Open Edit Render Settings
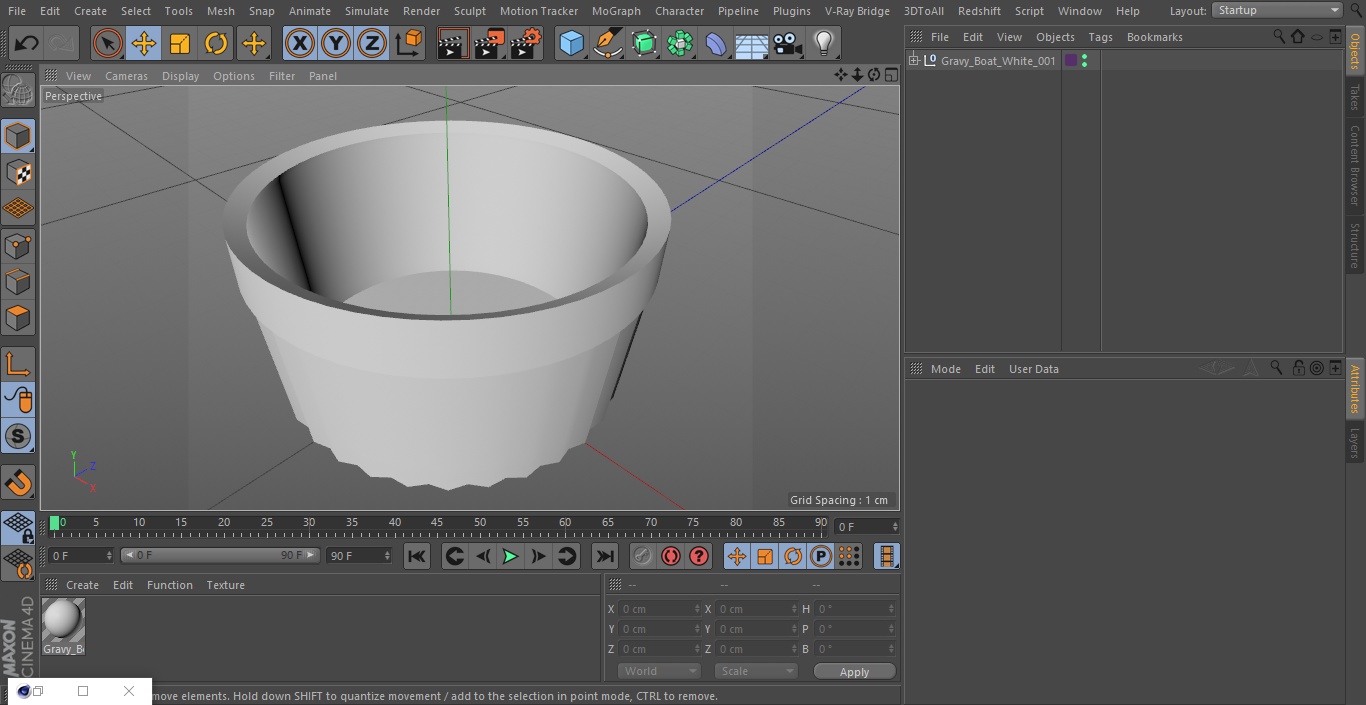Image resolution: width=1366 pixels, height=705 pixels. pyautogui.click(x=526, y=43)
